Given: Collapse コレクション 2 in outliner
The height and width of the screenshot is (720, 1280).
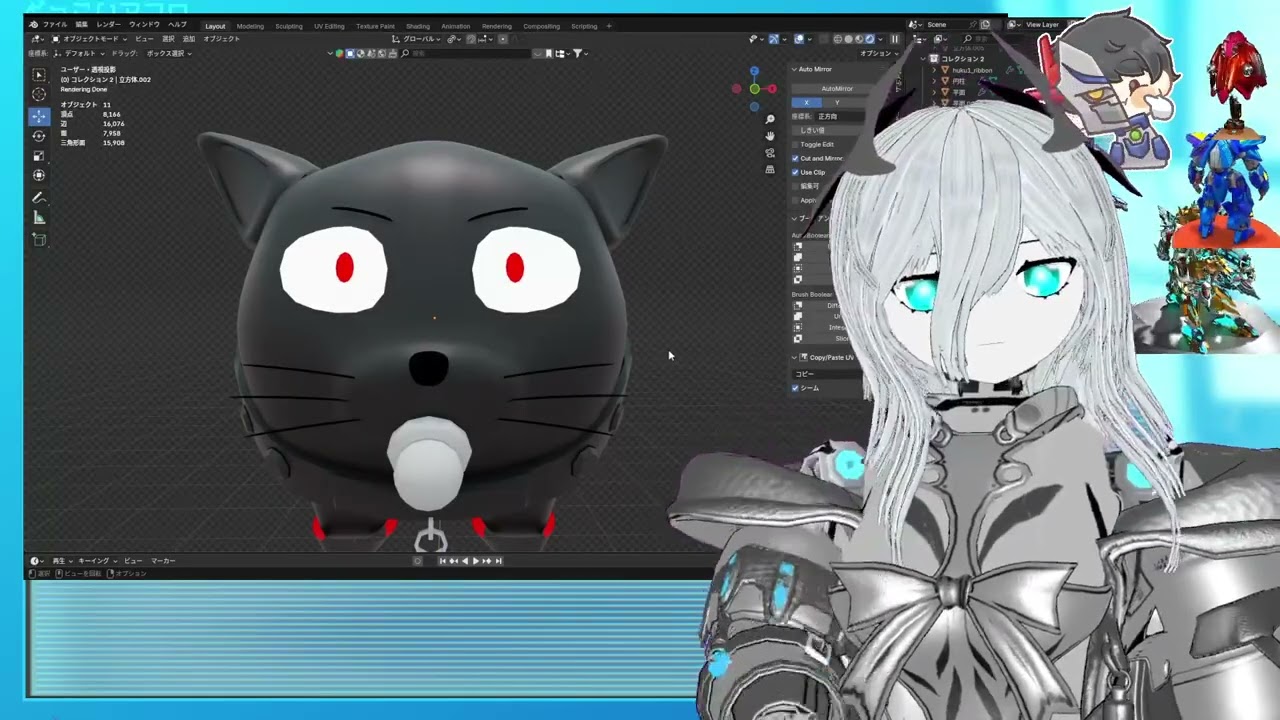Looking at the screenshot, I should (x=924, y=59).
